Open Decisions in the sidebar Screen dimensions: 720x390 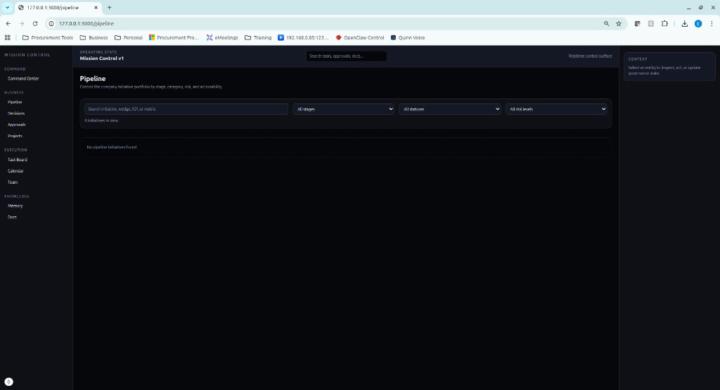coord(16,113)
